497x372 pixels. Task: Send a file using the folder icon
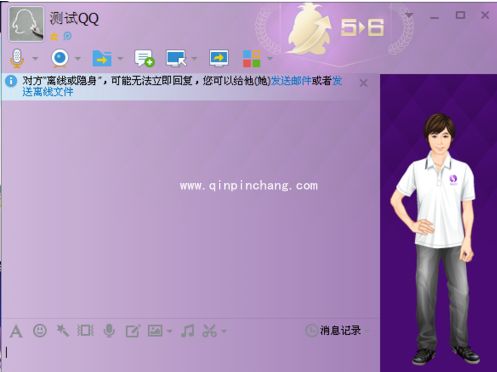click(102, 59)
